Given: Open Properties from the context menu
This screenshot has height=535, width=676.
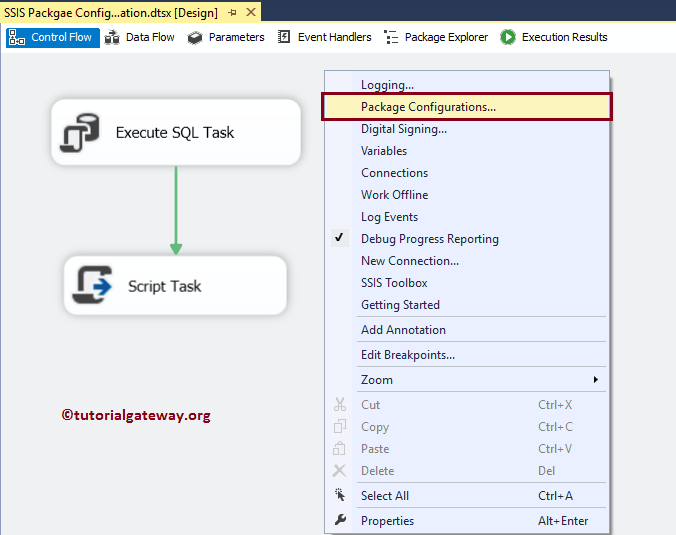Looking at the screenshot, I should pos(467,521).
